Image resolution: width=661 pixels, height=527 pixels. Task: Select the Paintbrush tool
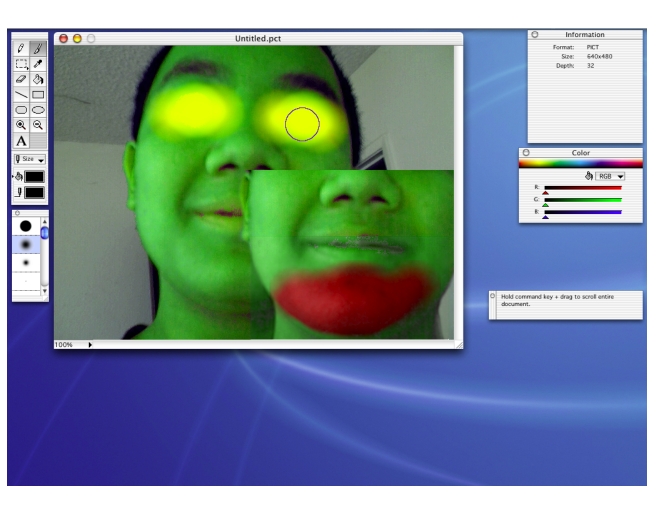38,49
